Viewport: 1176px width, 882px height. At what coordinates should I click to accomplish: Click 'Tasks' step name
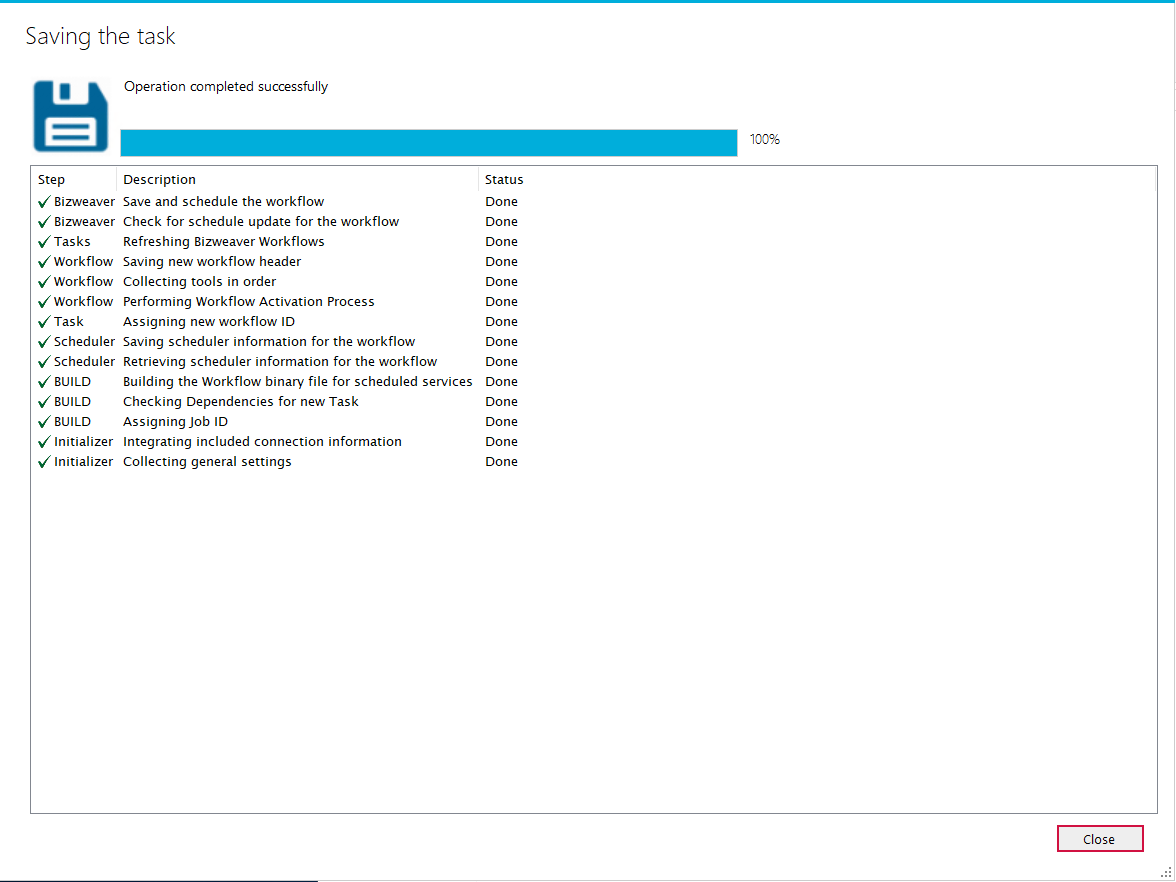(x=72, y=242)
